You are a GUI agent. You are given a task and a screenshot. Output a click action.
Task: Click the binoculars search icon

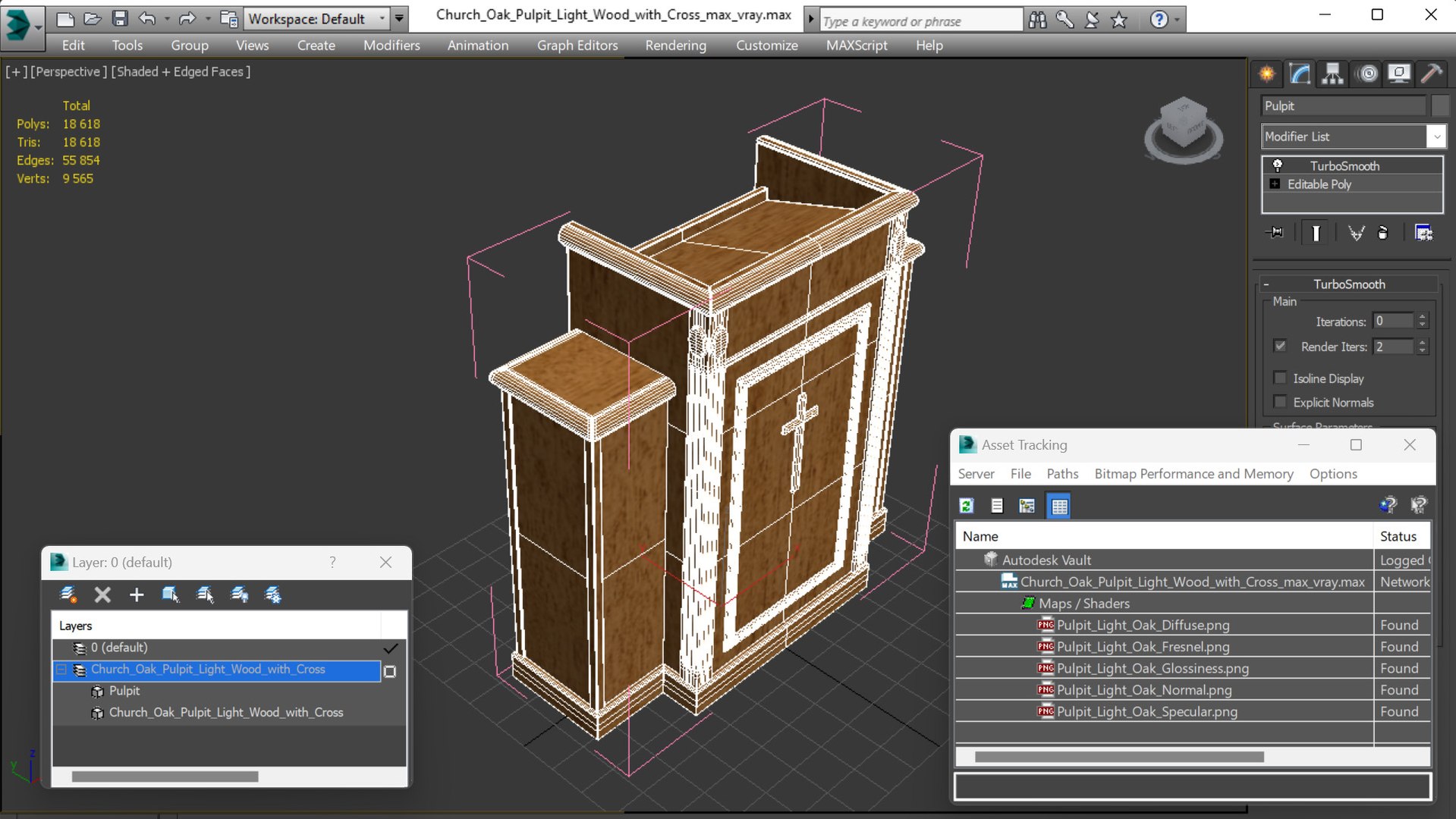click(1037, 20)
